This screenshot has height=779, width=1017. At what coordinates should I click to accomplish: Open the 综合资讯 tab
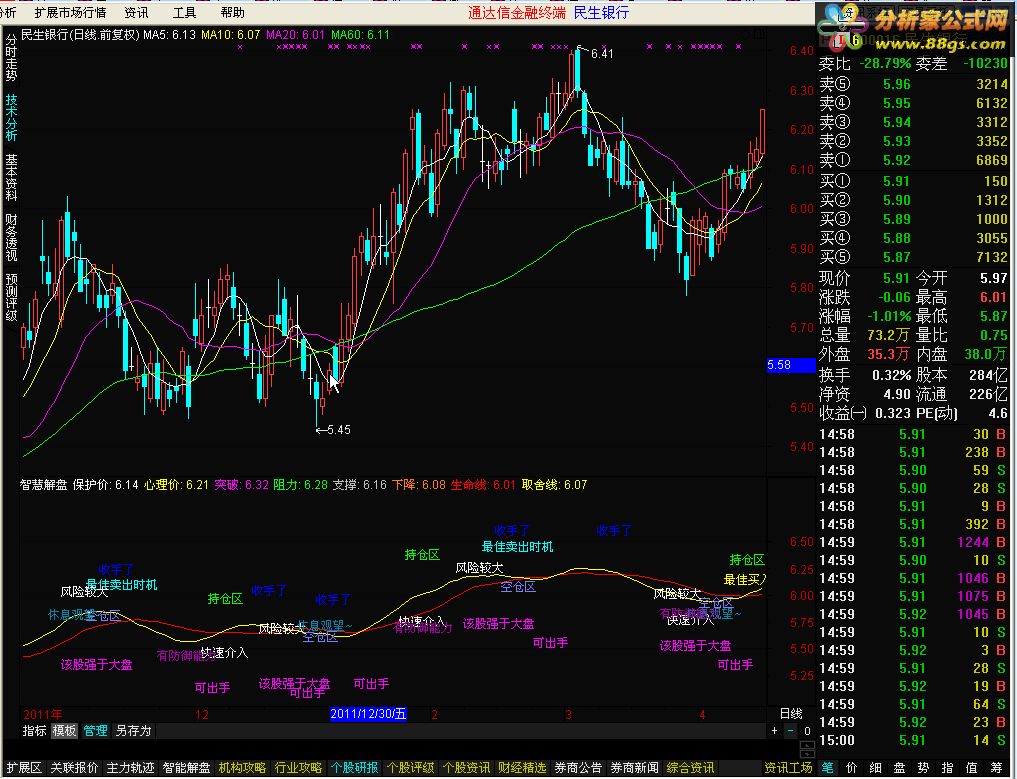[690, 768]
